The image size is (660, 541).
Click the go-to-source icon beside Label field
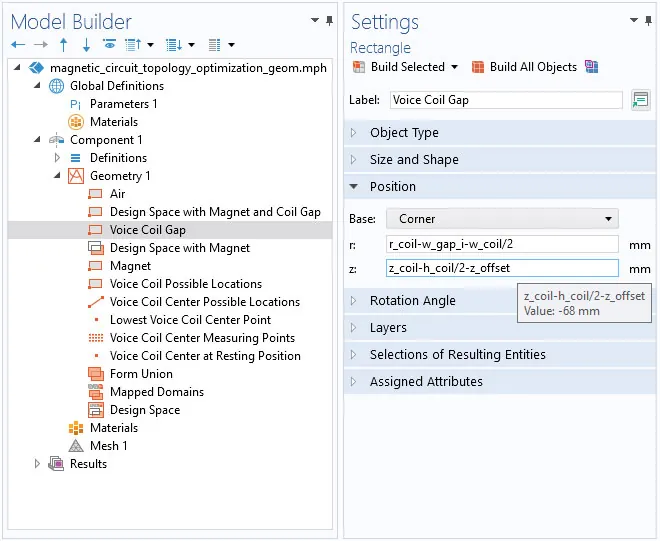[x=640, y=100]
